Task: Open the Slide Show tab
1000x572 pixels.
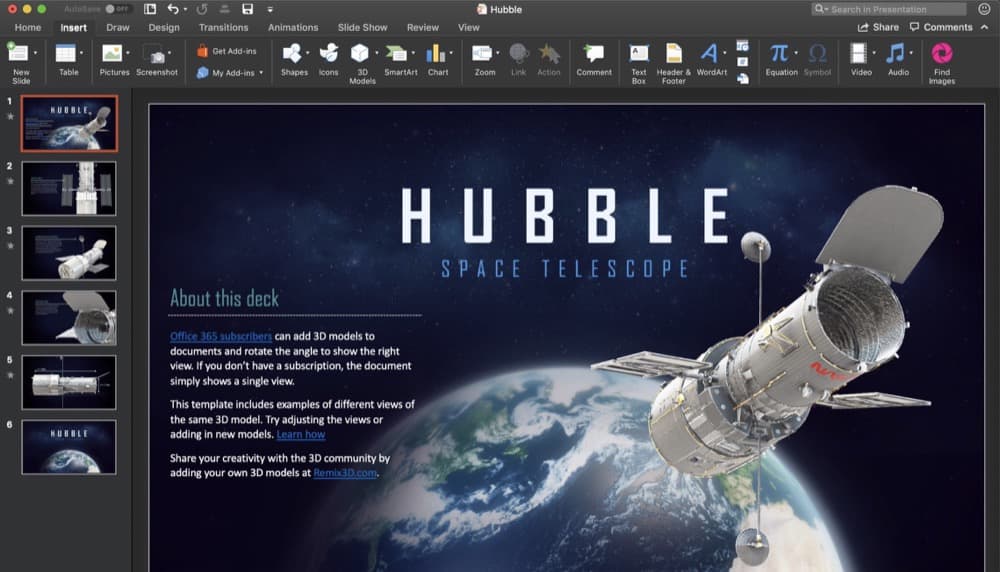Action: (362, 27)
